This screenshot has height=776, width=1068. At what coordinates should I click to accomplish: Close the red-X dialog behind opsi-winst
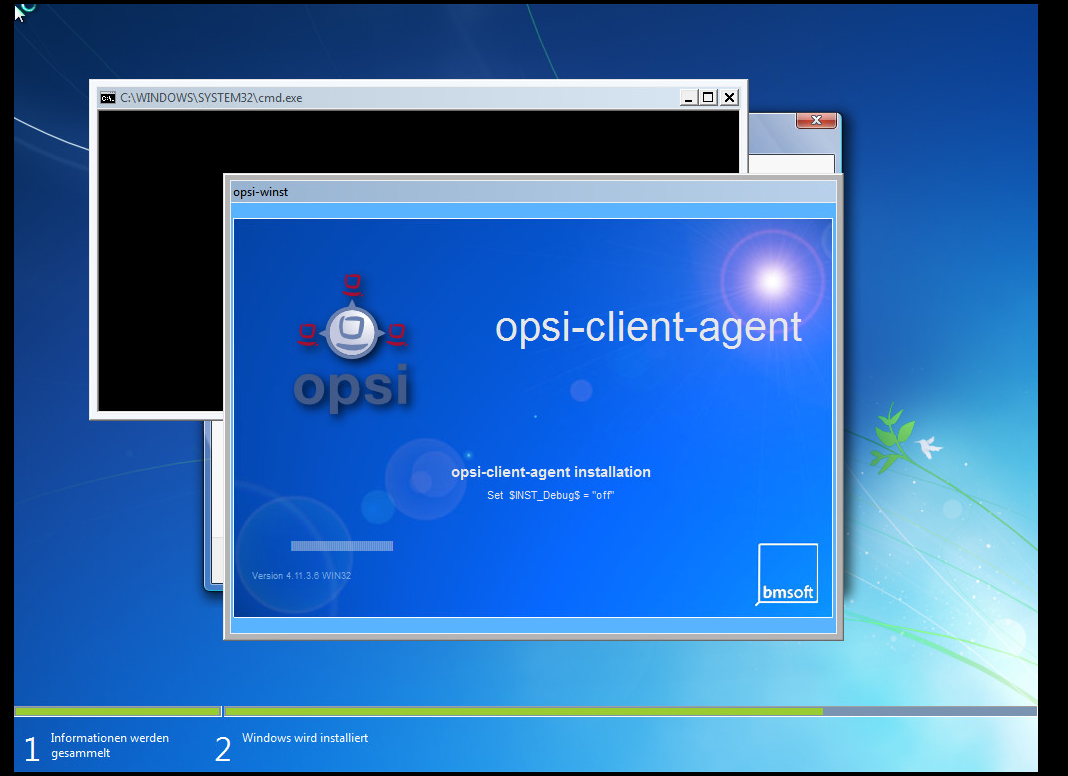tap(816, 121)
